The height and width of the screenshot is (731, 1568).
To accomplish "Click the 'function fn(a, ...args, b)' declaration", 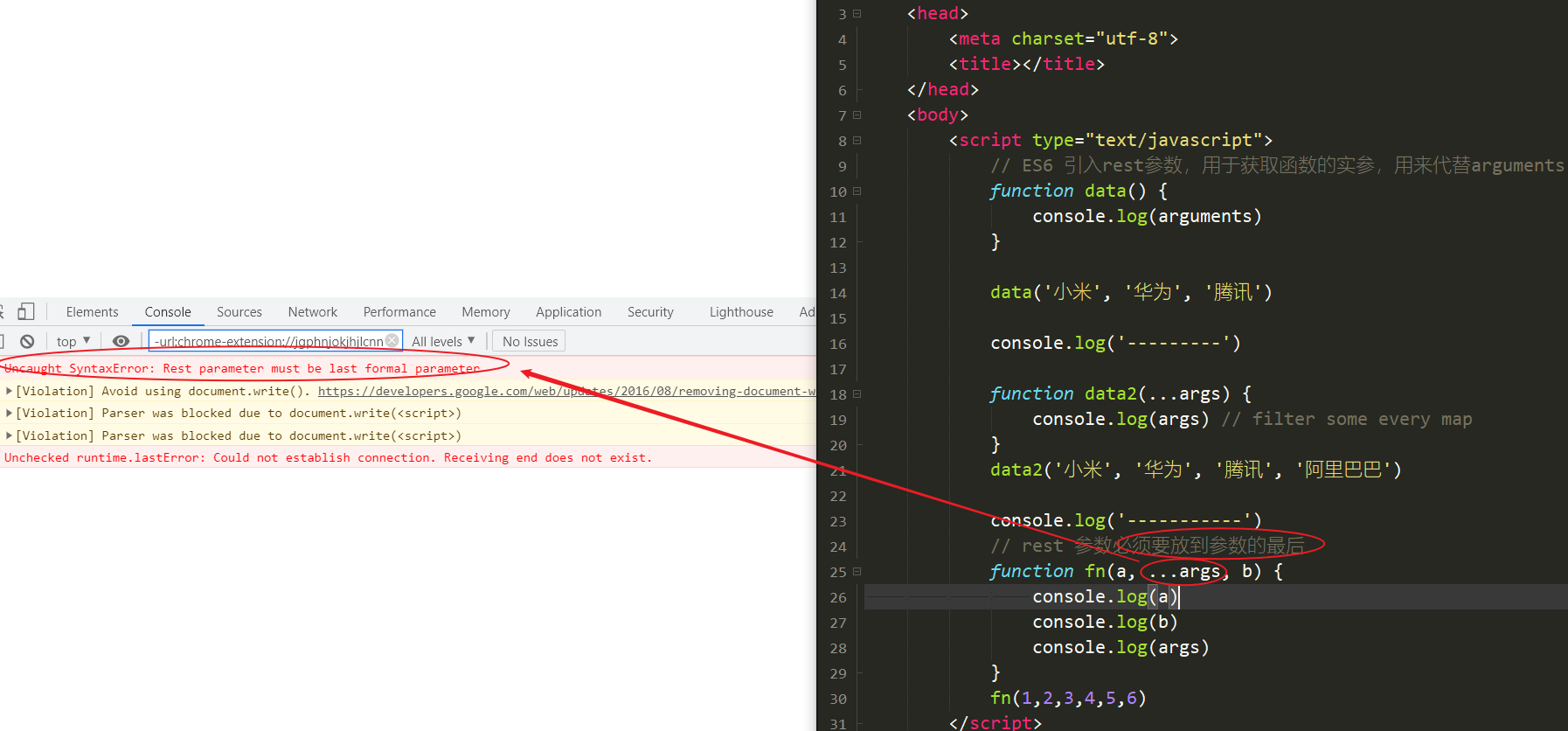I will pyautogui.click(x=1137, y=571).
